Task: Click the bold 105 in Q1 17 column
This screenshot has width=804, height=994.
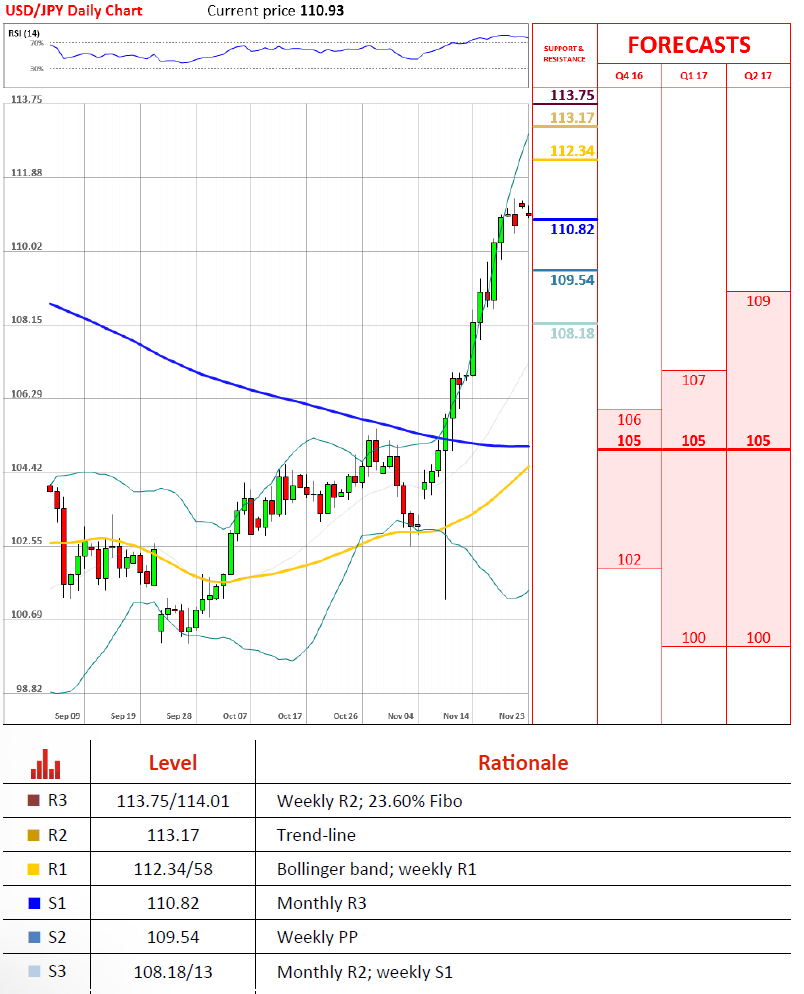Action: click(x=694, y=441)
